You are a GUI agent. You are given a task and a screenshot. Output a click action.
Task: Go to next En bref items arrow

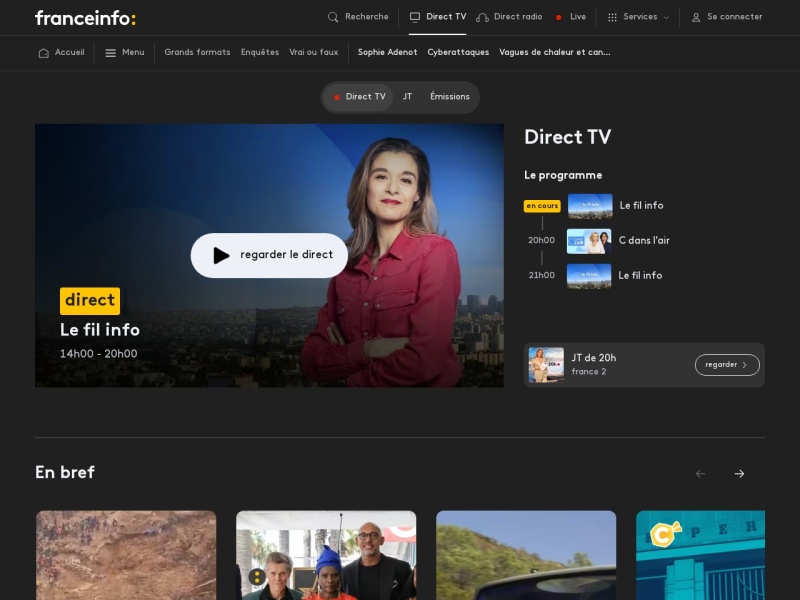click(739, 474)
